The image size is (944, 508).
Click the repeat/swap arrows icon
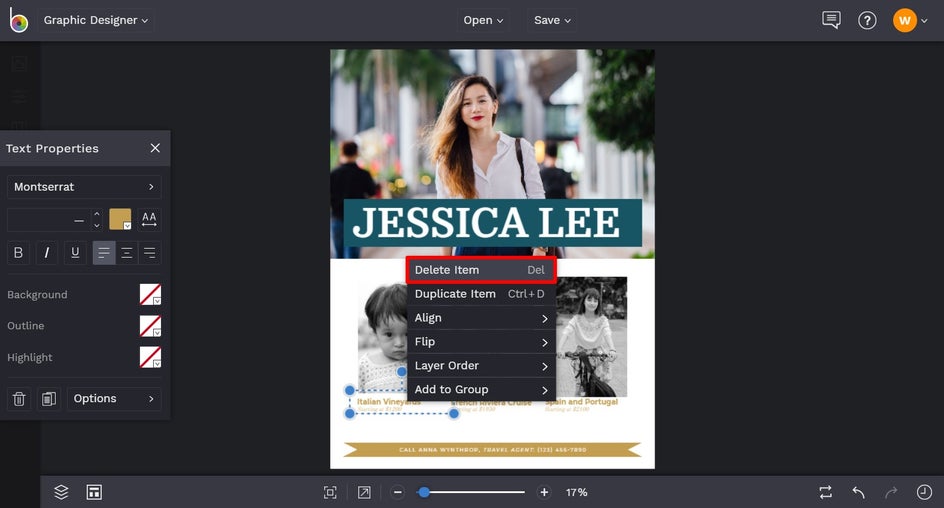point(825,492)
